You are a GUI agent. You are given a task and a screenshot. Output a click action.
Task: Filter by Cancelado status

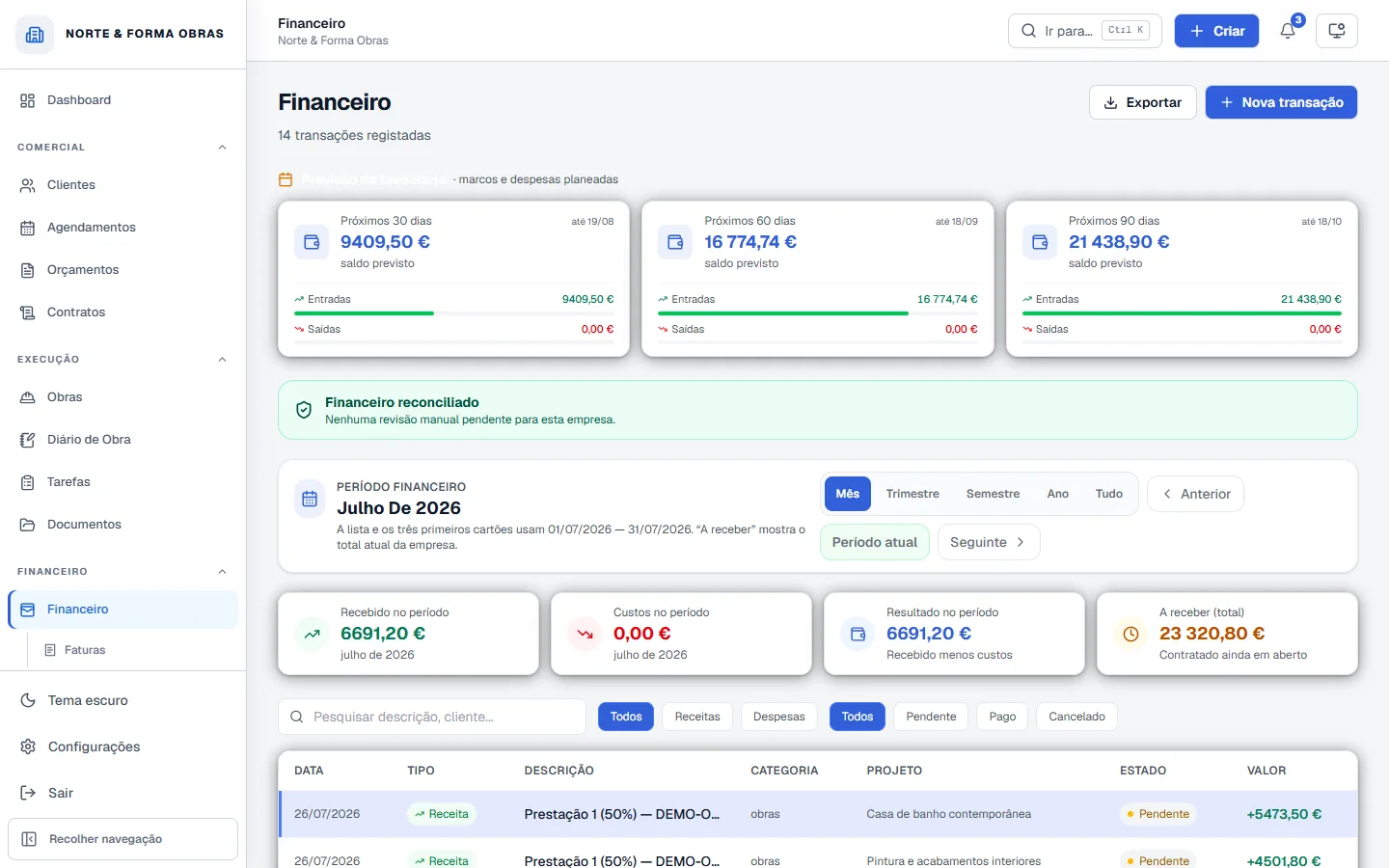click(x=1076, y=717)
